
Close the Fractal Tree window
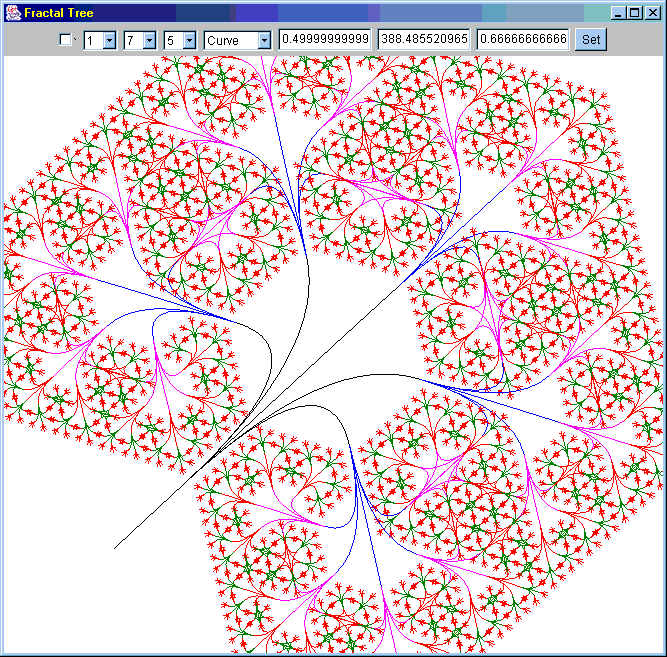click(651, 13)
